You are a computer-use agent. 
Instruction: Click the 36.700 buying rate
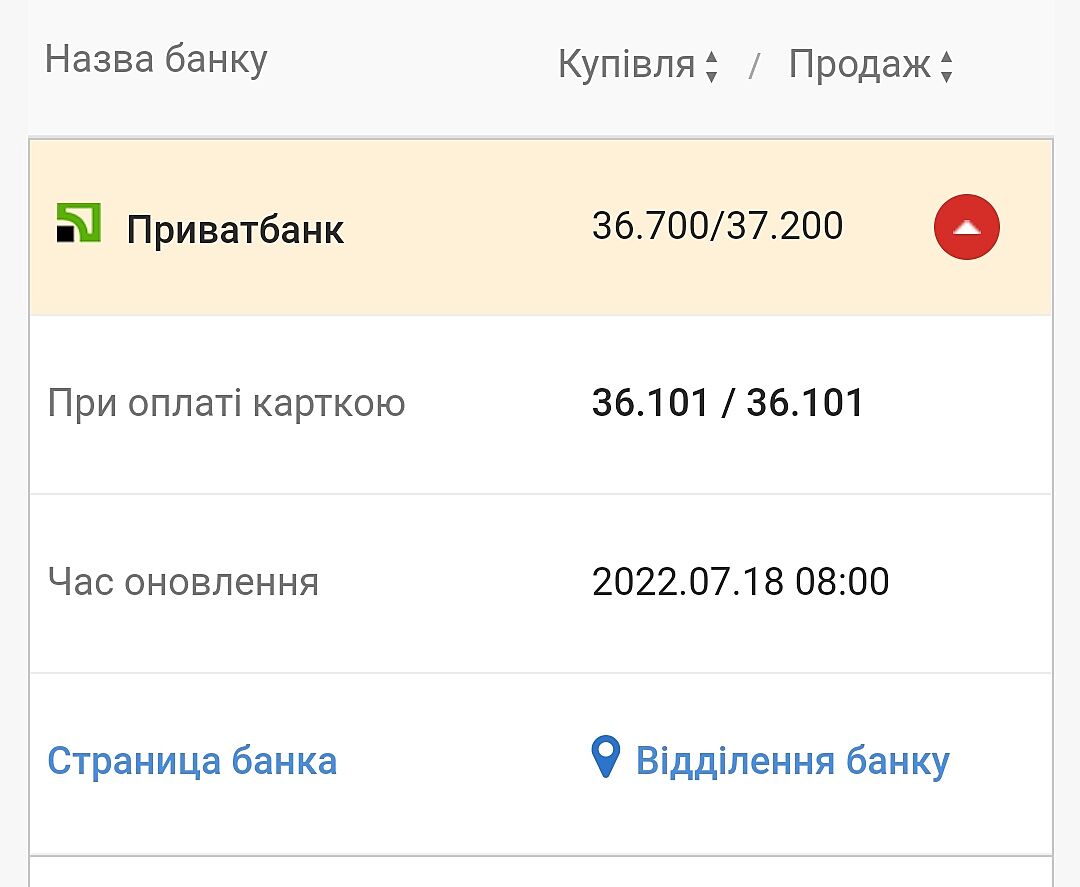pyautogui.click(x=646, y=226)
